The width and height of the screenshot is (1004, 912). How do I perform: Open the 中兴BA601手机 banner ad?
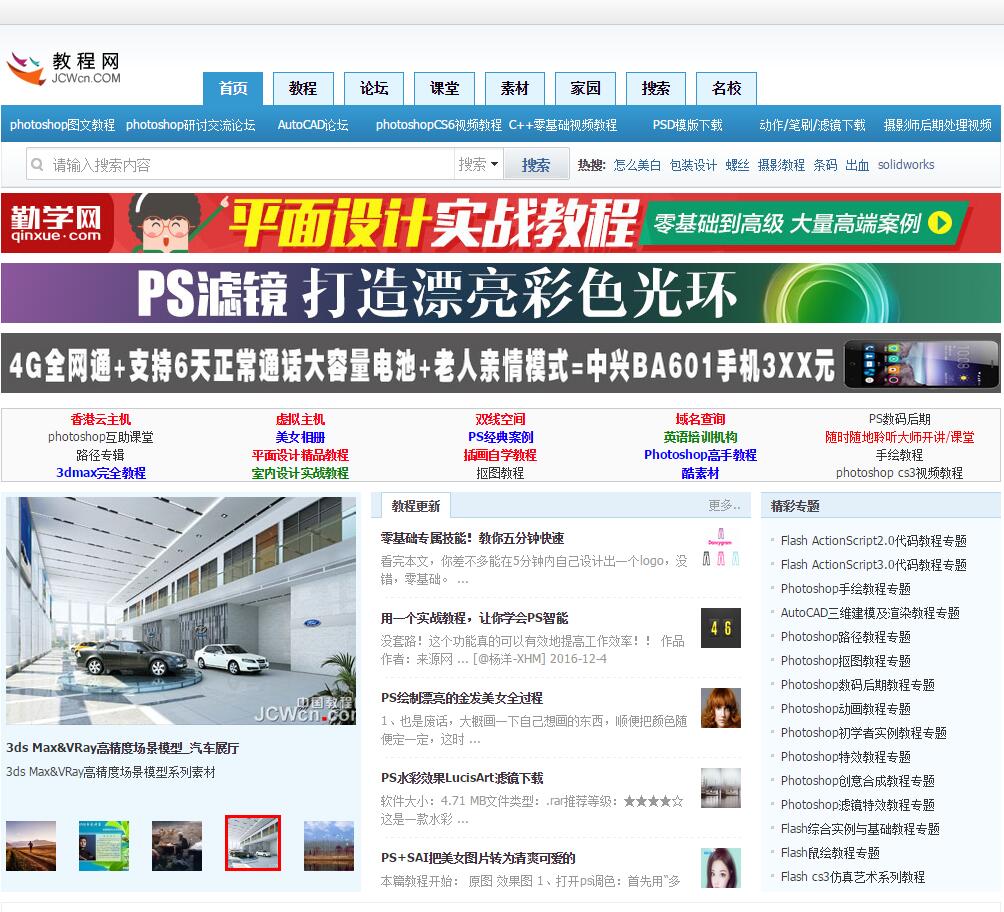tap(501, 363)
